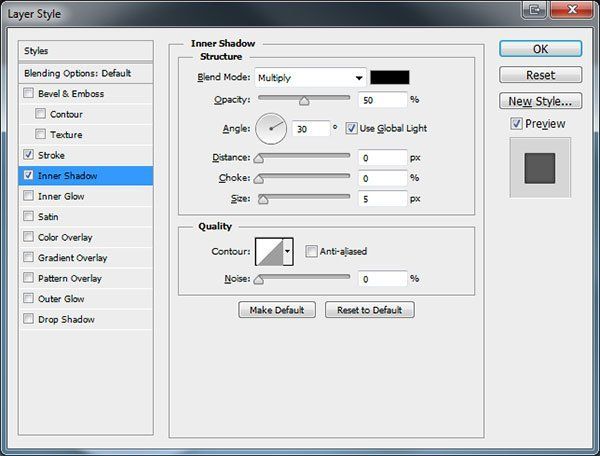Click Make Default button
The height and width of the screenshot is (456, 600).
tap(277, 310)
